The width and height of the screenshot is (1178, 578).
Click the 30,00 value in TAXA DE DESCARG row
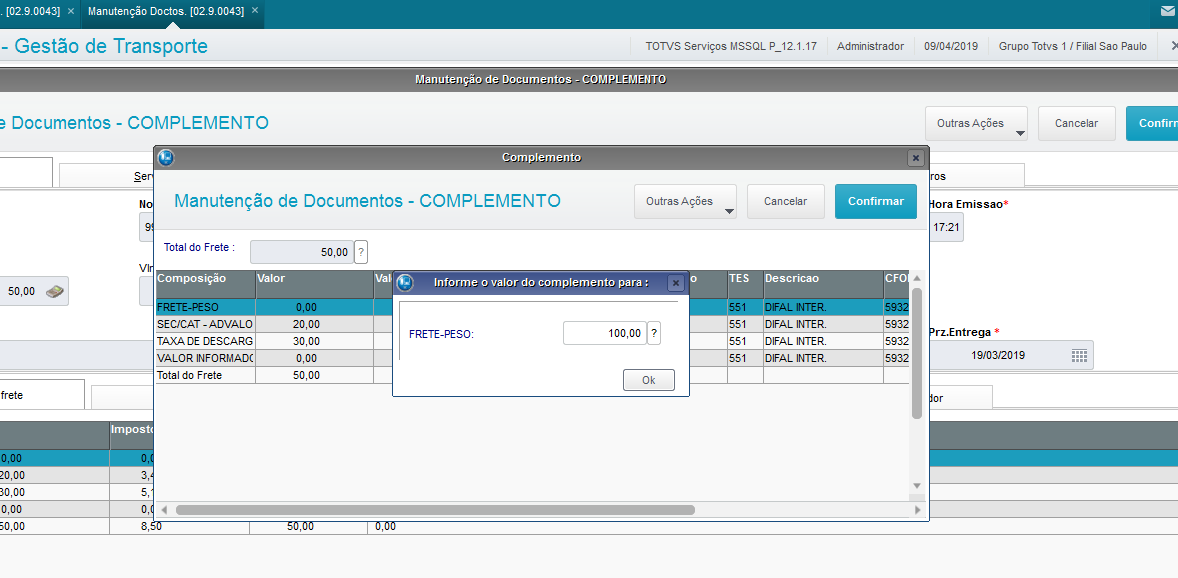coord(307,340)
